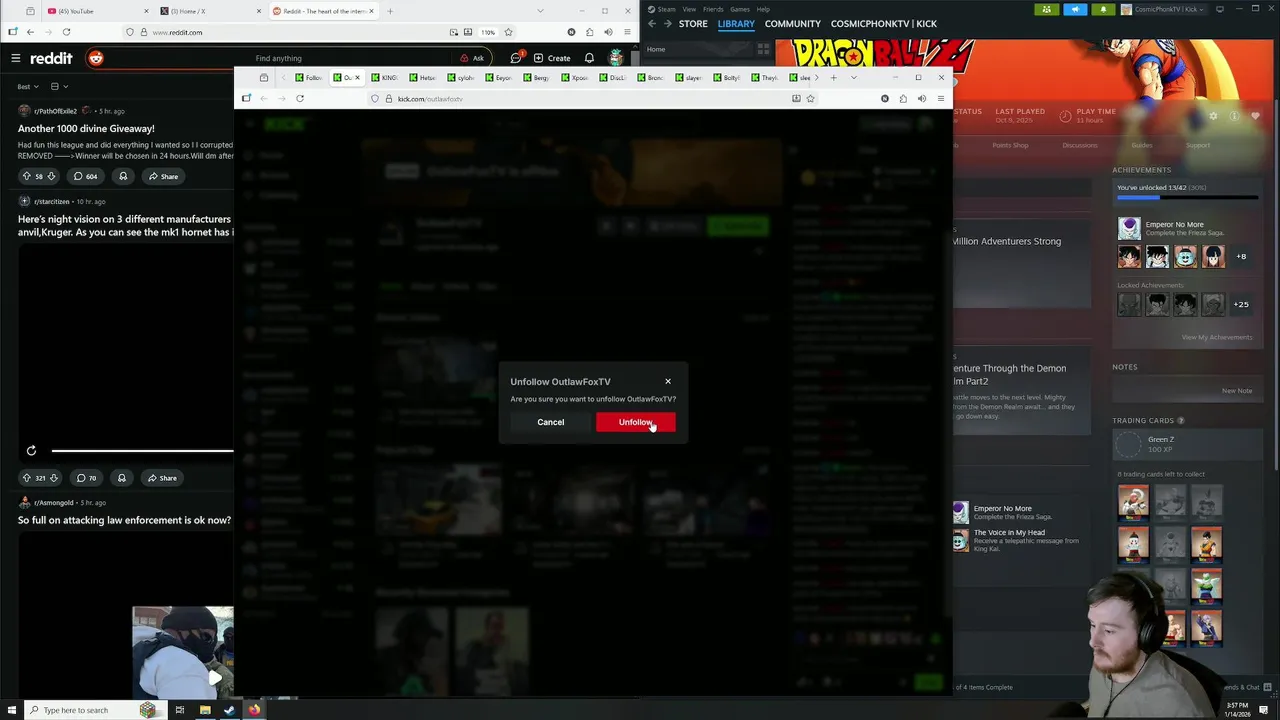Open reddit notifications bell

[x=589, y=58]
